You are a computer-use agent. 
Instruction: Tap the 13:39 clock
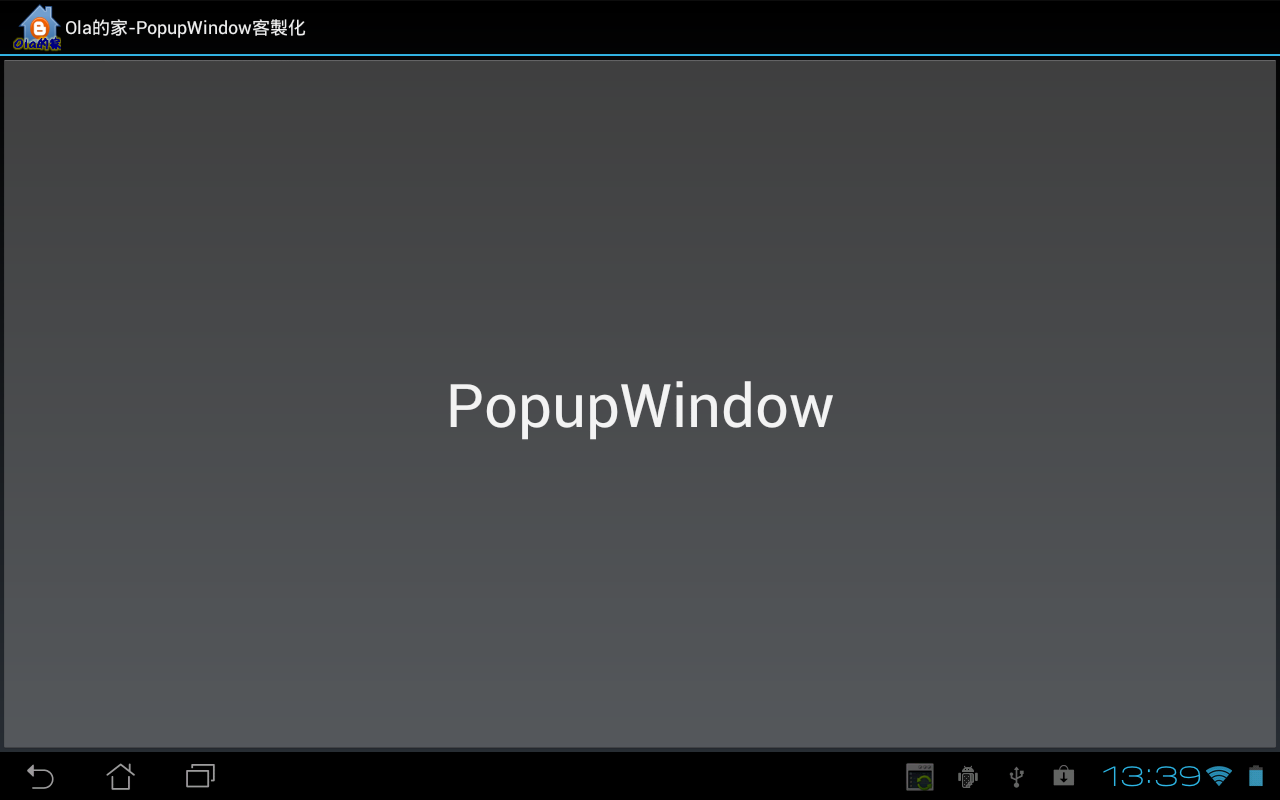[x=1151, y=776]
